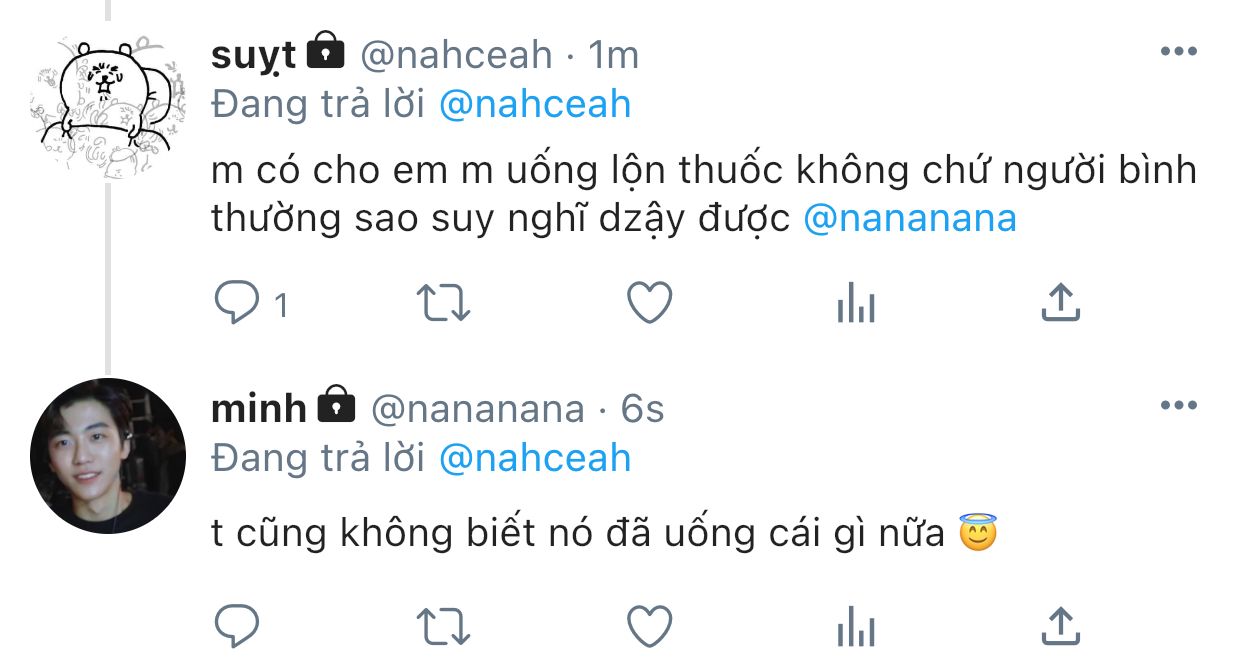Open more options menu on minh's tweet

pos(1178,405)
